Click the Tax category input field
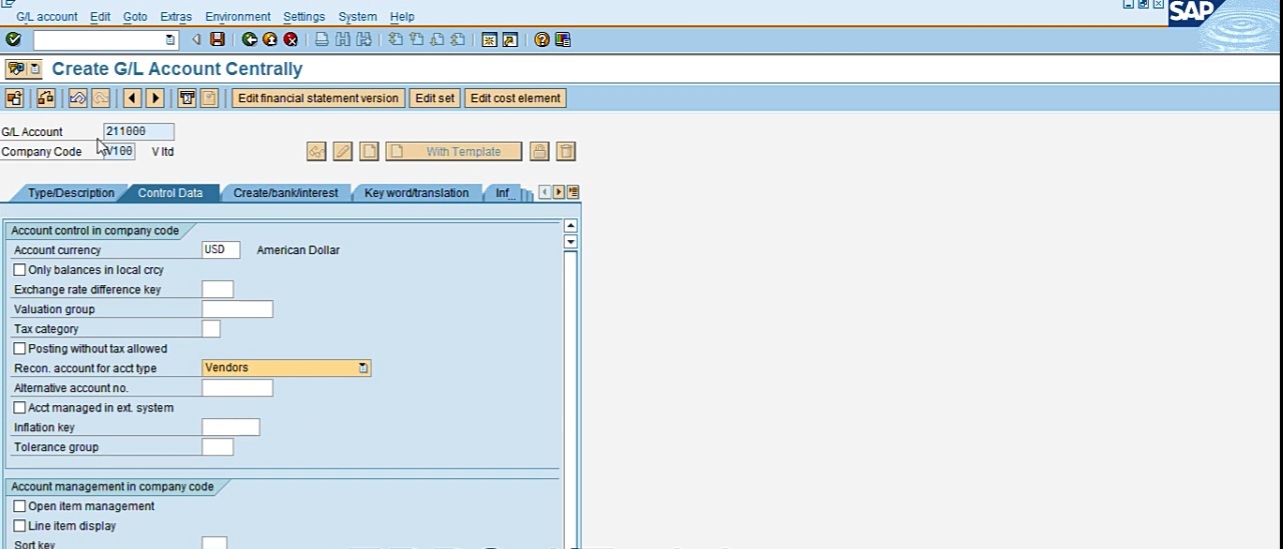This screenshot has width=1283, height=549. [211, 329]
